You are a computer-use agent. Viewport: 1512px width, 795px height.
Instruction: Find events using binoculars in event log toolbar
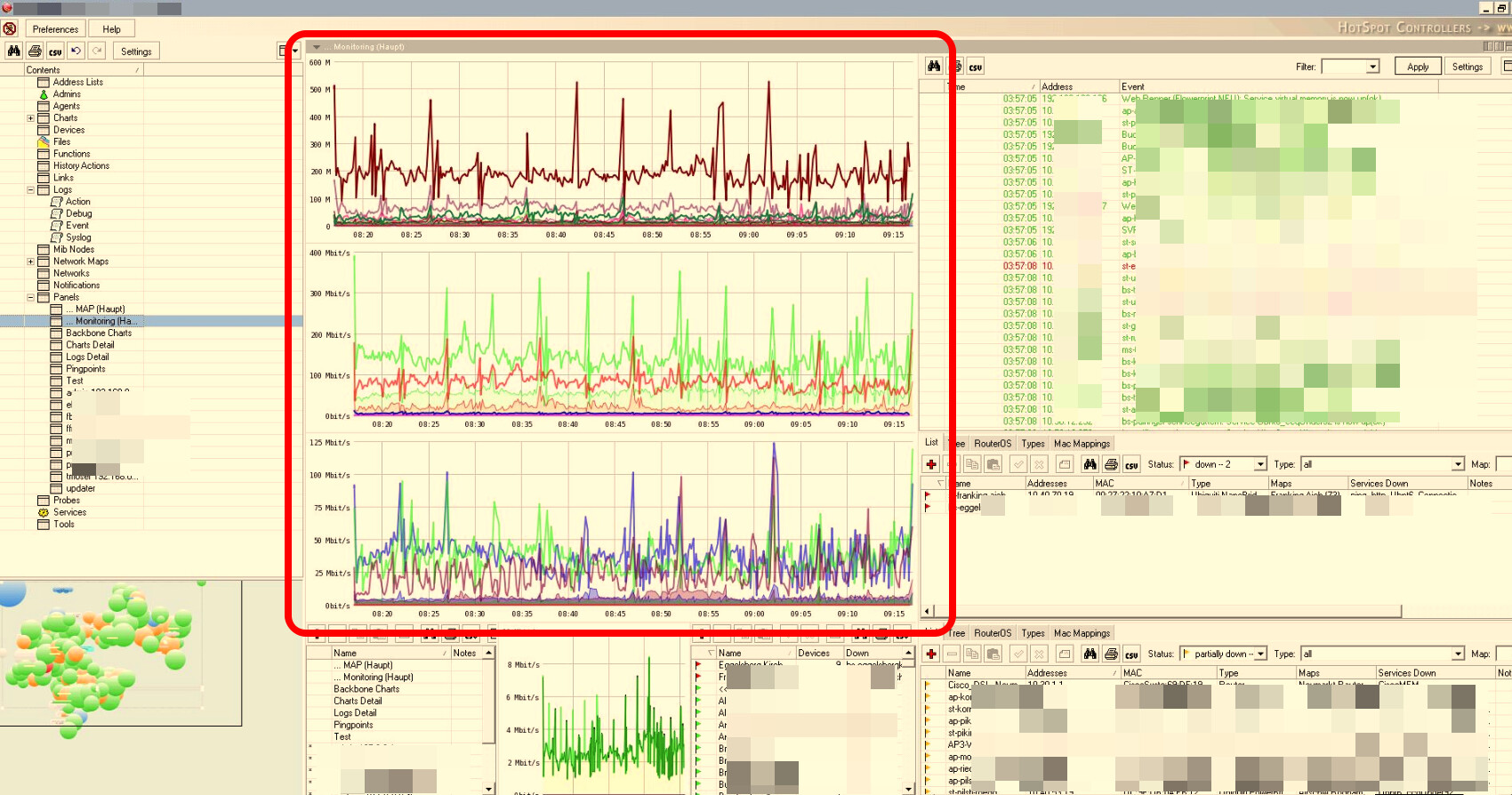934,67
